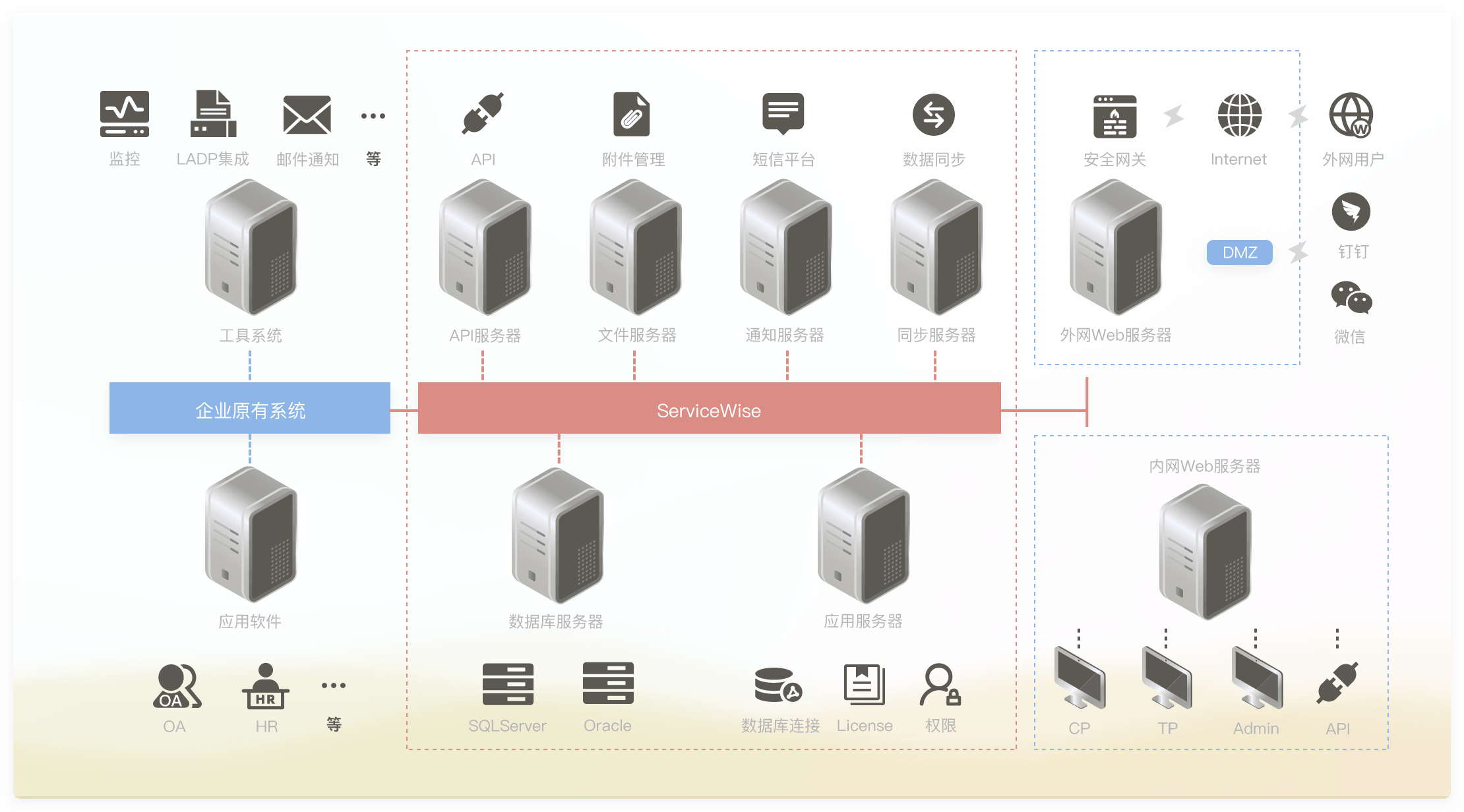1464x812 pixels.
Task: Click the 微信 WeChat icon
Action: click(x=1351, y=298)
